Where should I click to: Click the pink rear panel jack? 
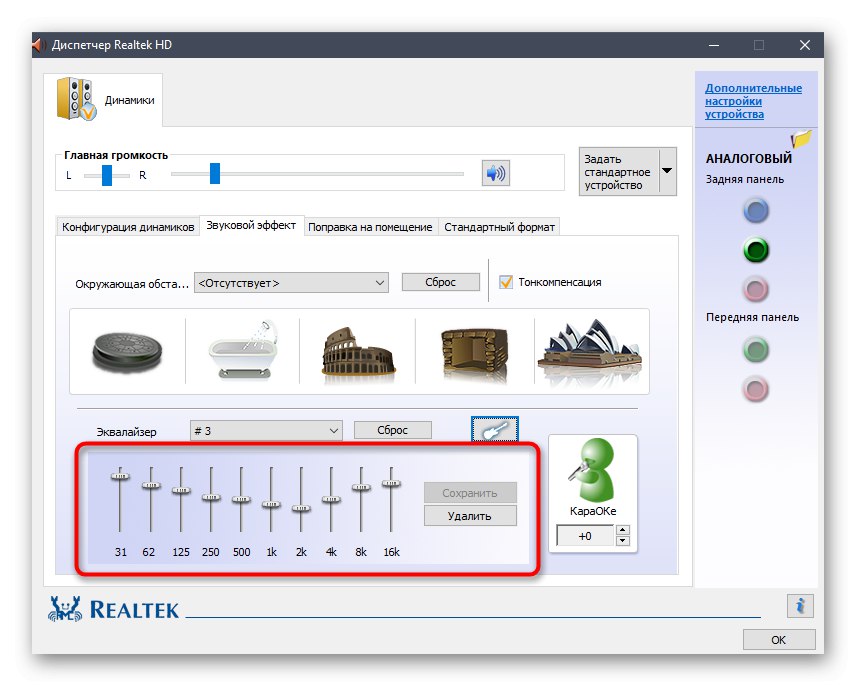(756, 289)
